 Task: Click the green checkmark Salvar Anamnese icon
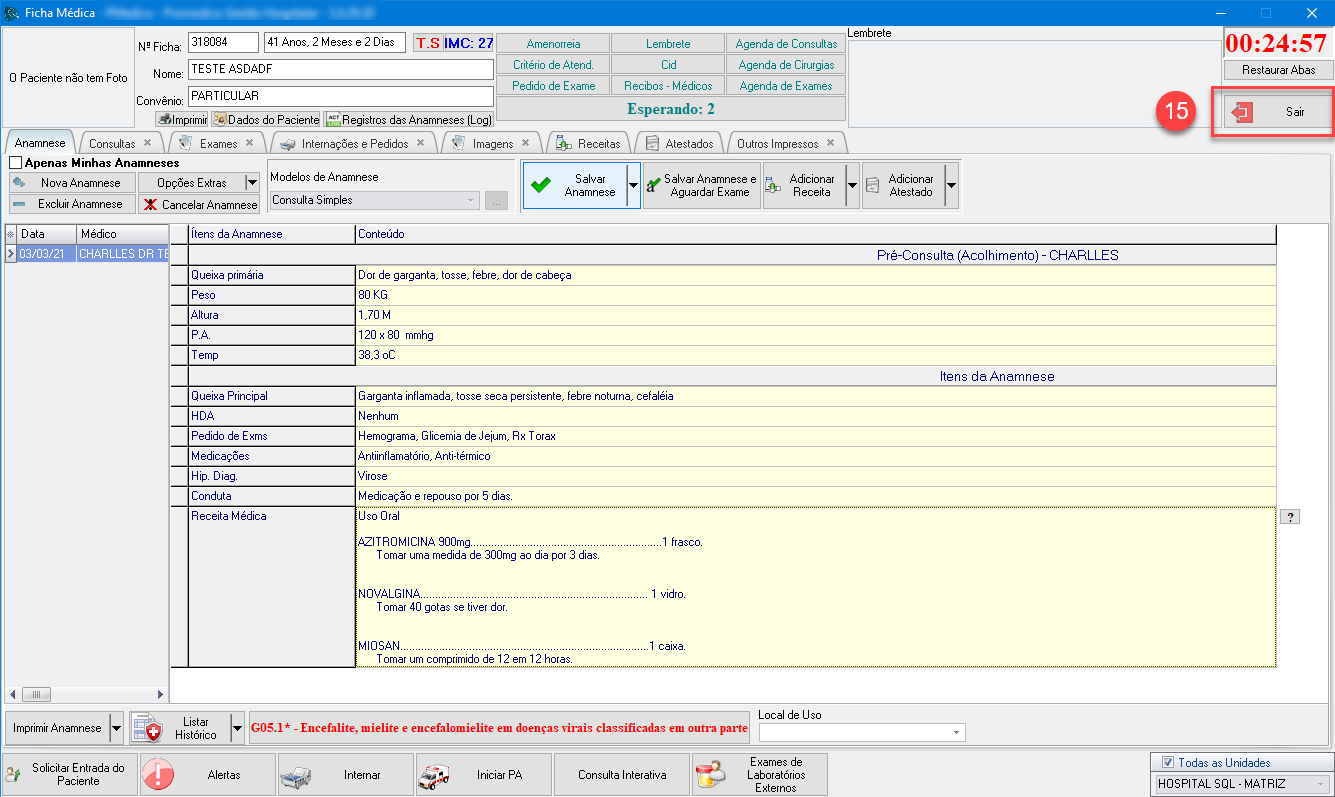541,185
